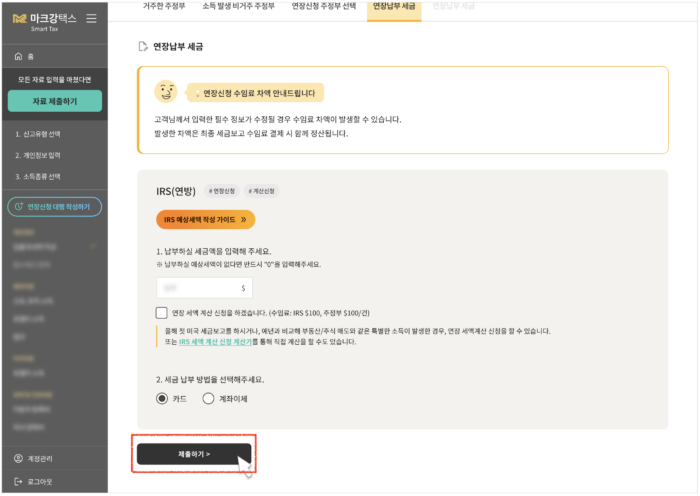700x496 pixels.
Task: Click the document icon beside 연장납부 세금 heading
Action: 143,46
